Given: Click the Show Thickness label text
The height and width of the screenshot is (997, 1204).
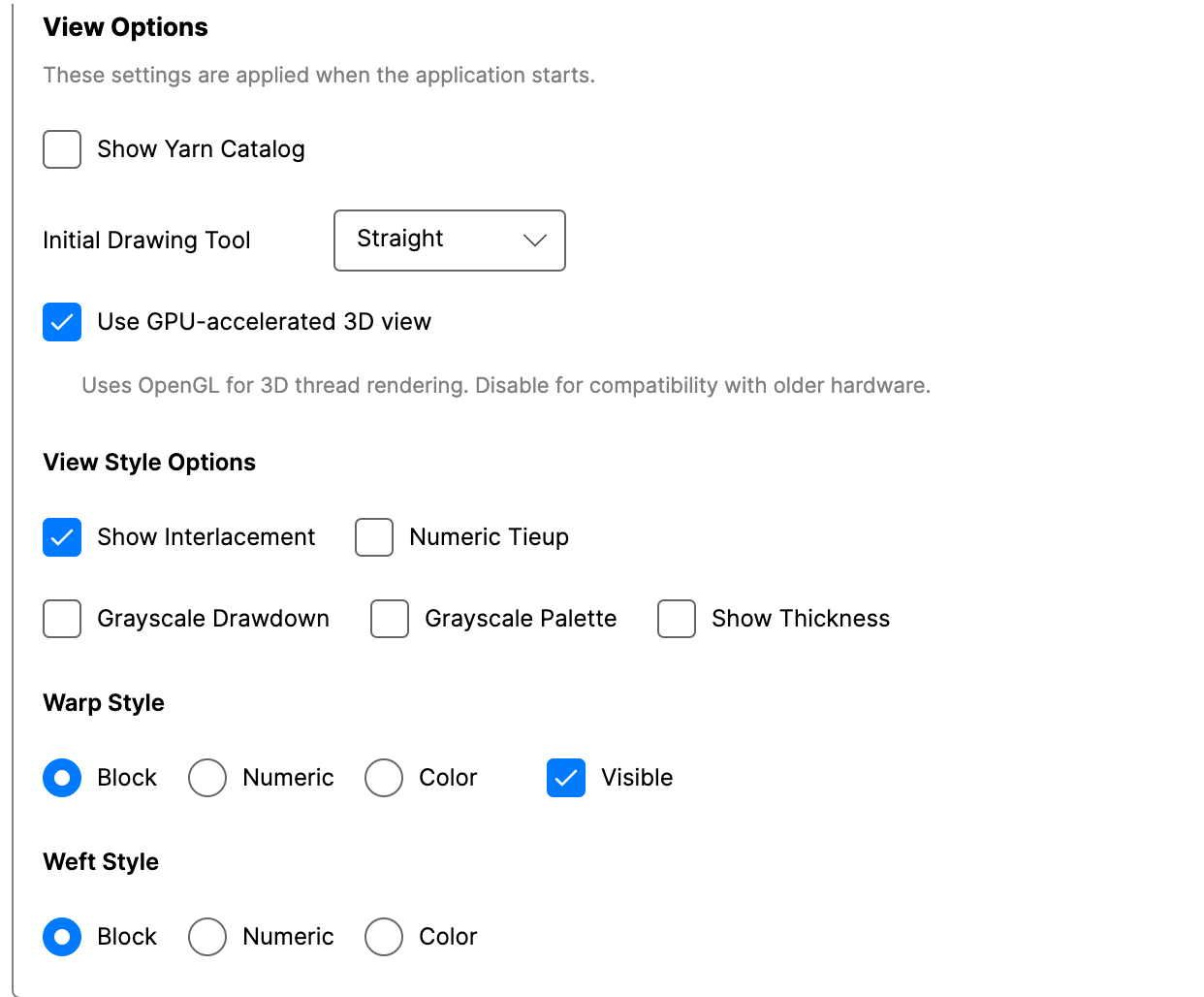Looking at the screenshot, I should point(800,619).
